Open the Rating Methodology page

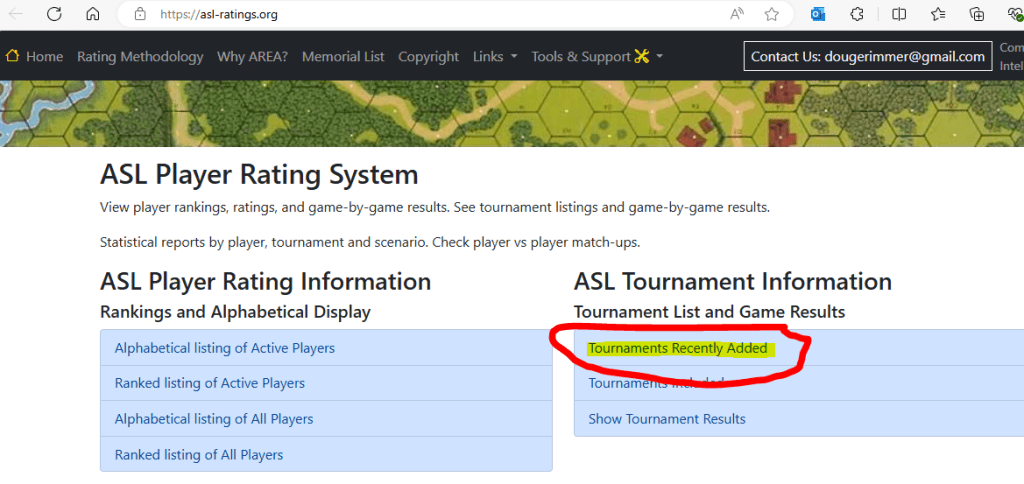point(140,57)
